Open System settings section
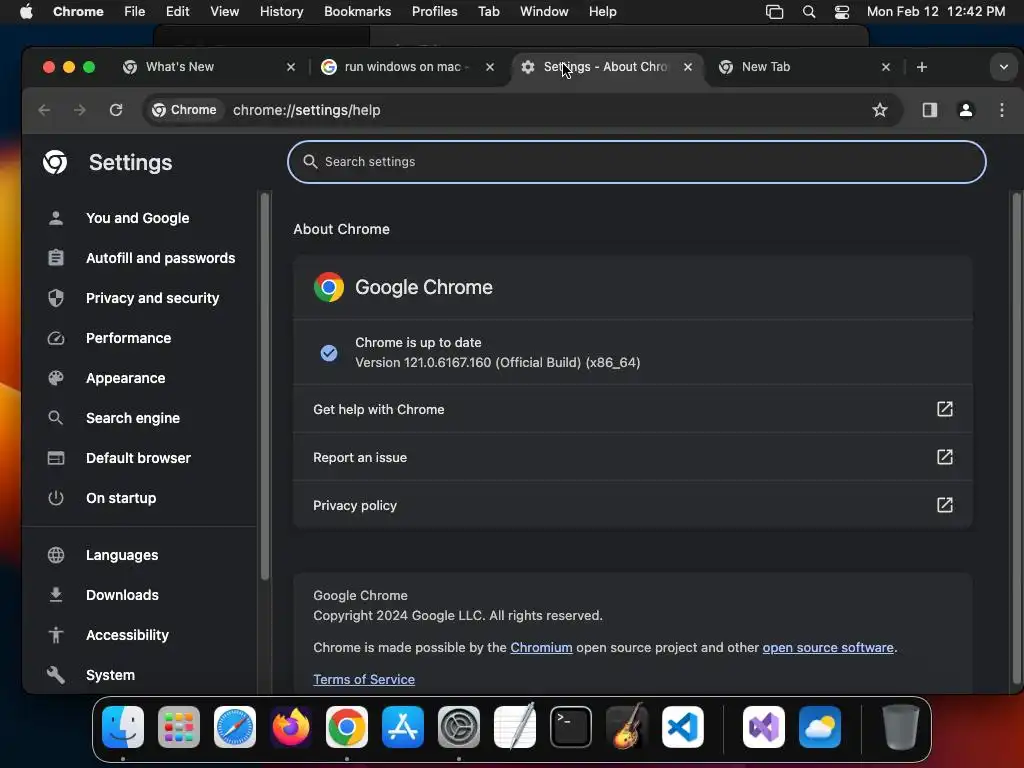 tap(110, 675)
